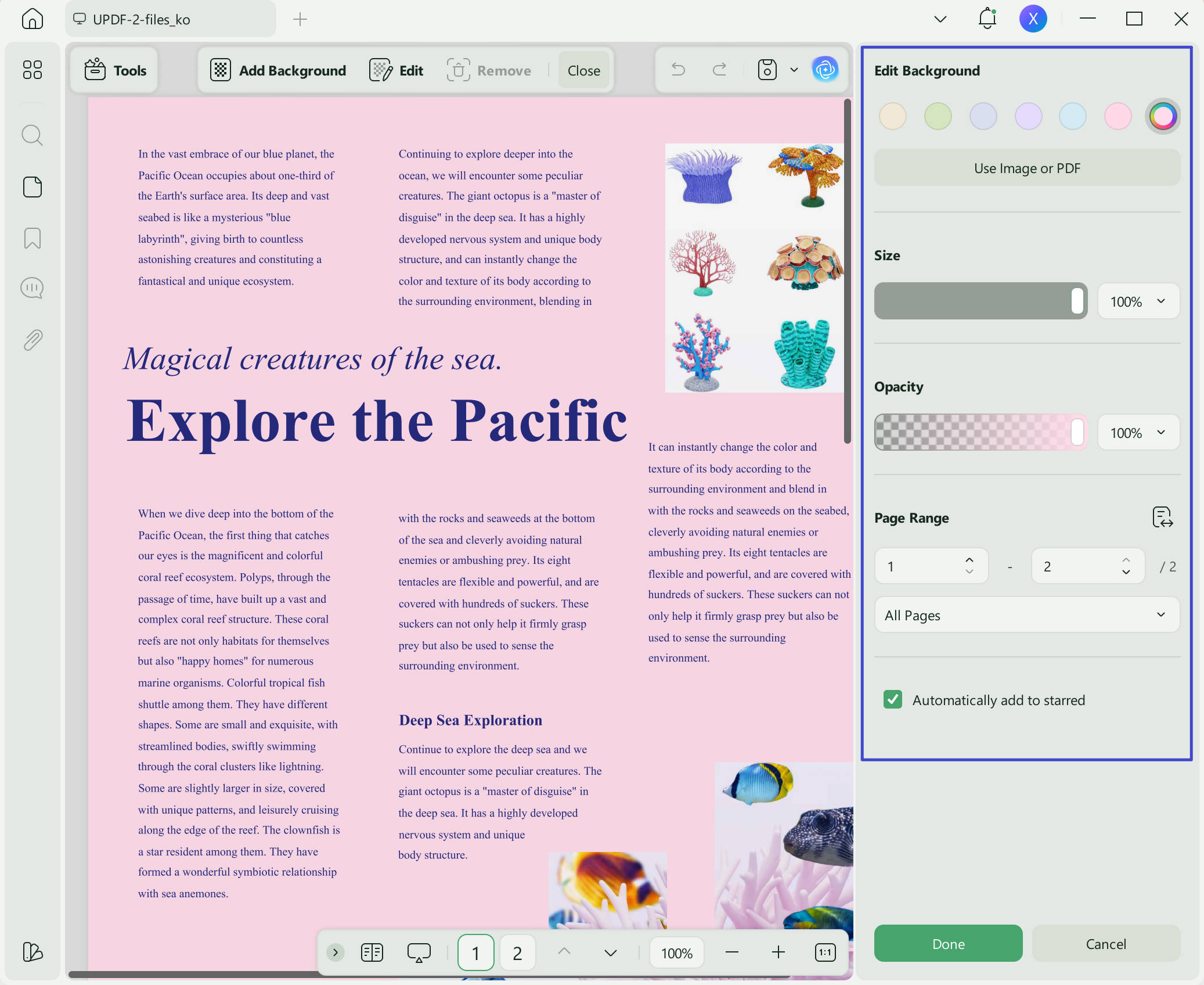1204x985 pixels.
Task: Click the layers icon at sidebar bottom
Action: 33,951
